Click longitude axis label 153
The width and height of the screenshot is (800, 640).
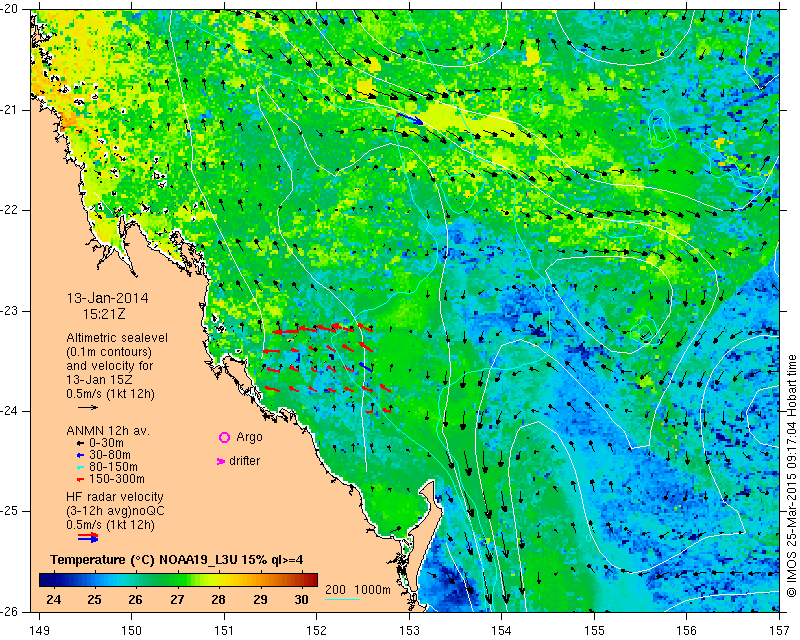click(x=410, y=631)
